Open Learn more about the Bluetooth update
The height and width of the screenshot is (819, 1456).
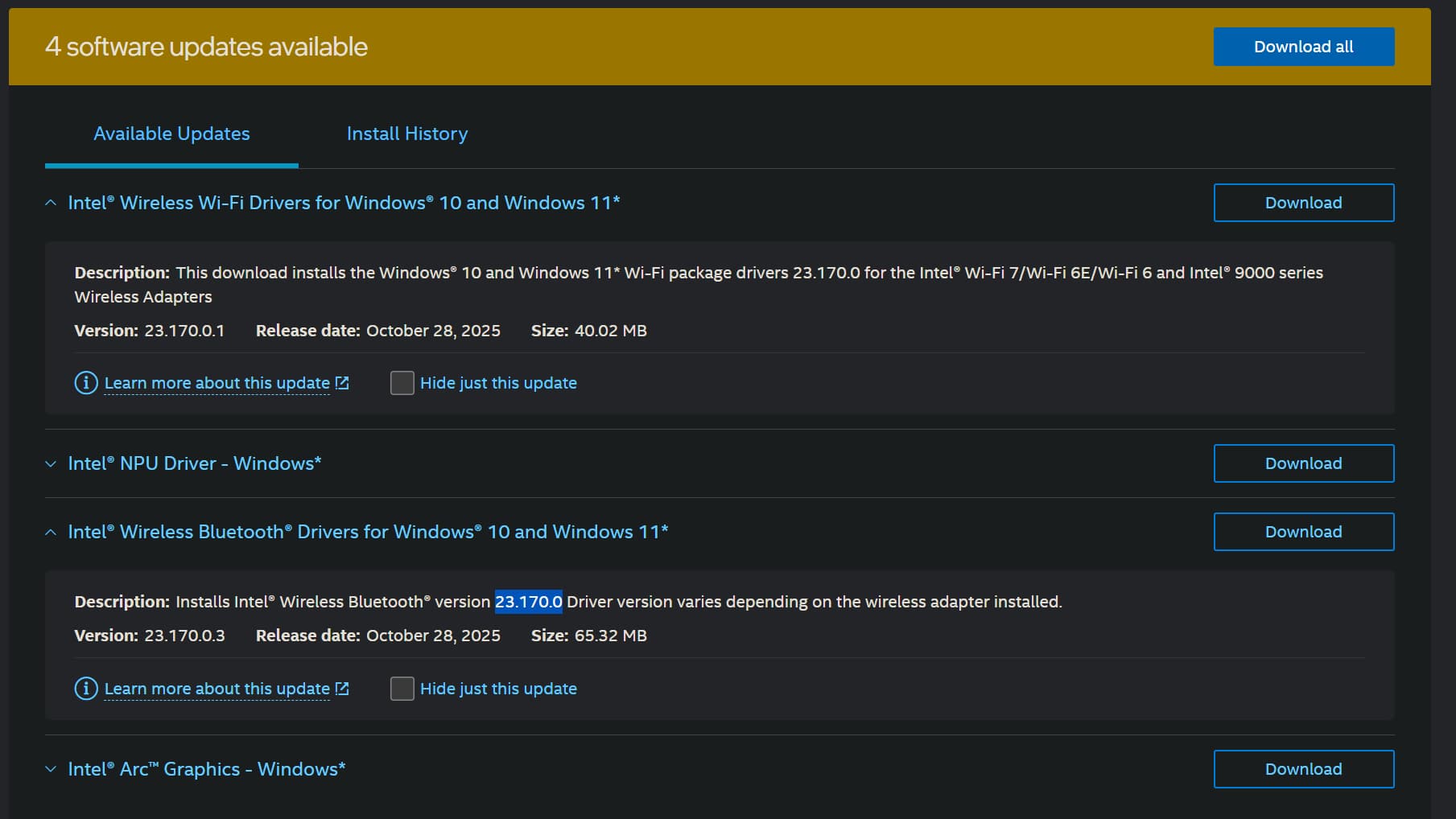point(217,688)
